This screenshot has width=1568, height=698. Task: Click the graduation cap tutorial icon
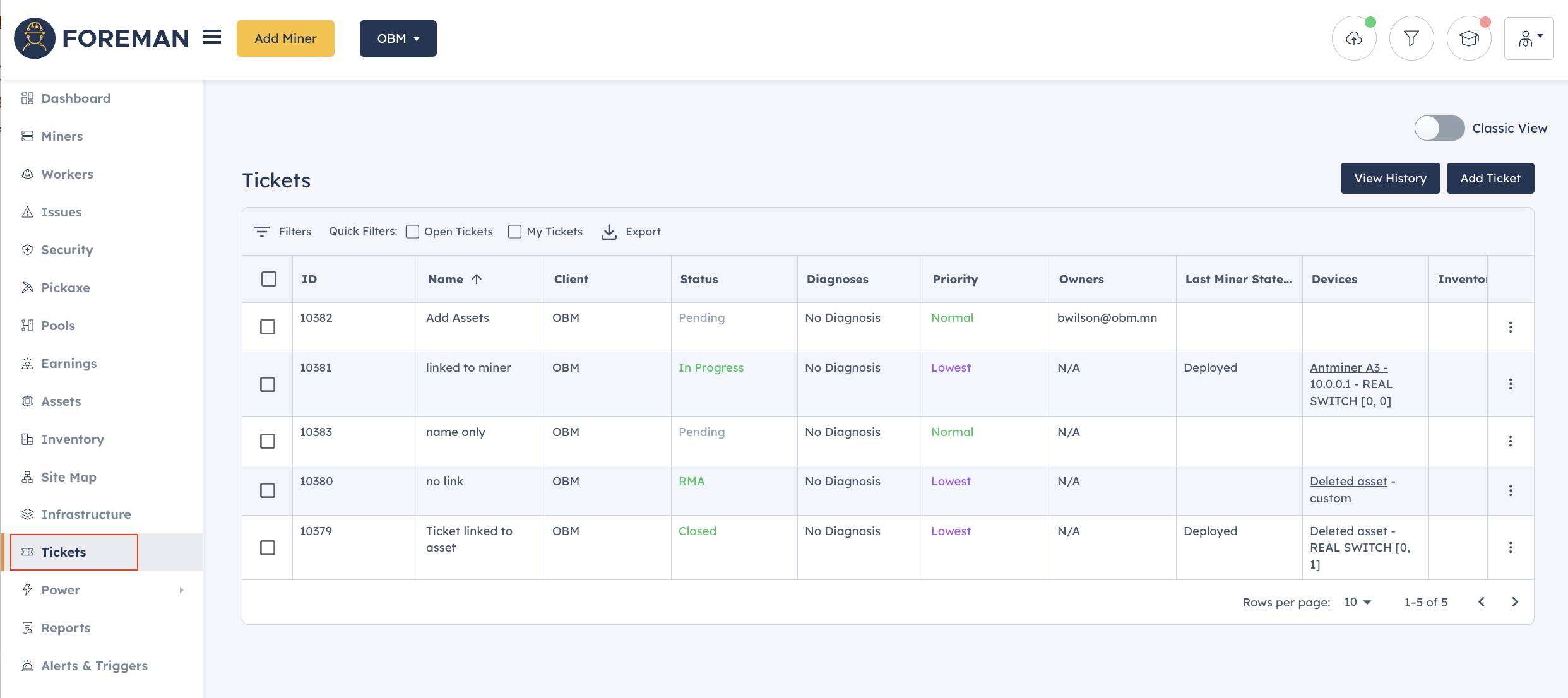(1469, 38)
